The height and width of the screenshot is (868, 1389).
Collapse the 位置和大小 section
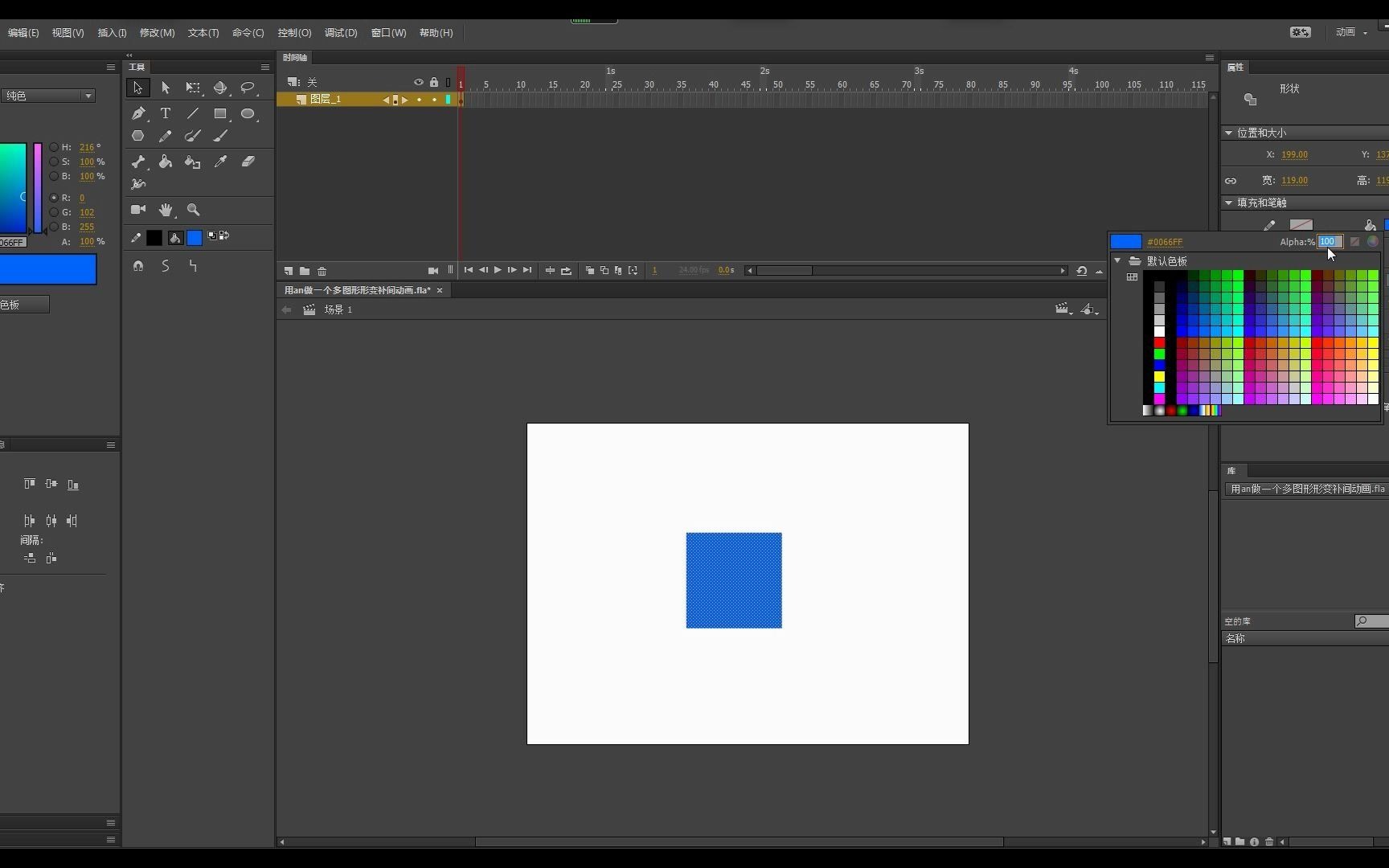coord(1228,133)
